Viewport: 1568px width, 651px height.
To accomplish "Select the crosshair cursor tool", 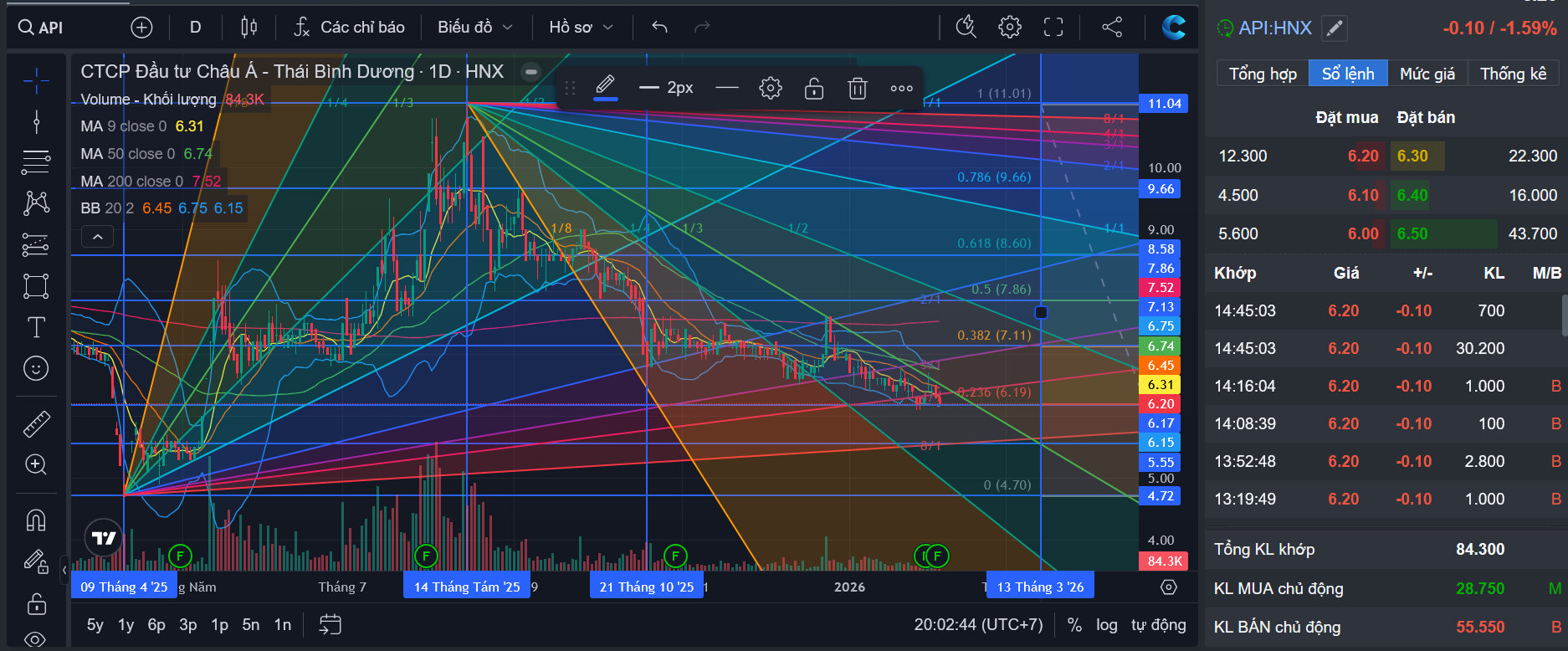I will 36,81.
